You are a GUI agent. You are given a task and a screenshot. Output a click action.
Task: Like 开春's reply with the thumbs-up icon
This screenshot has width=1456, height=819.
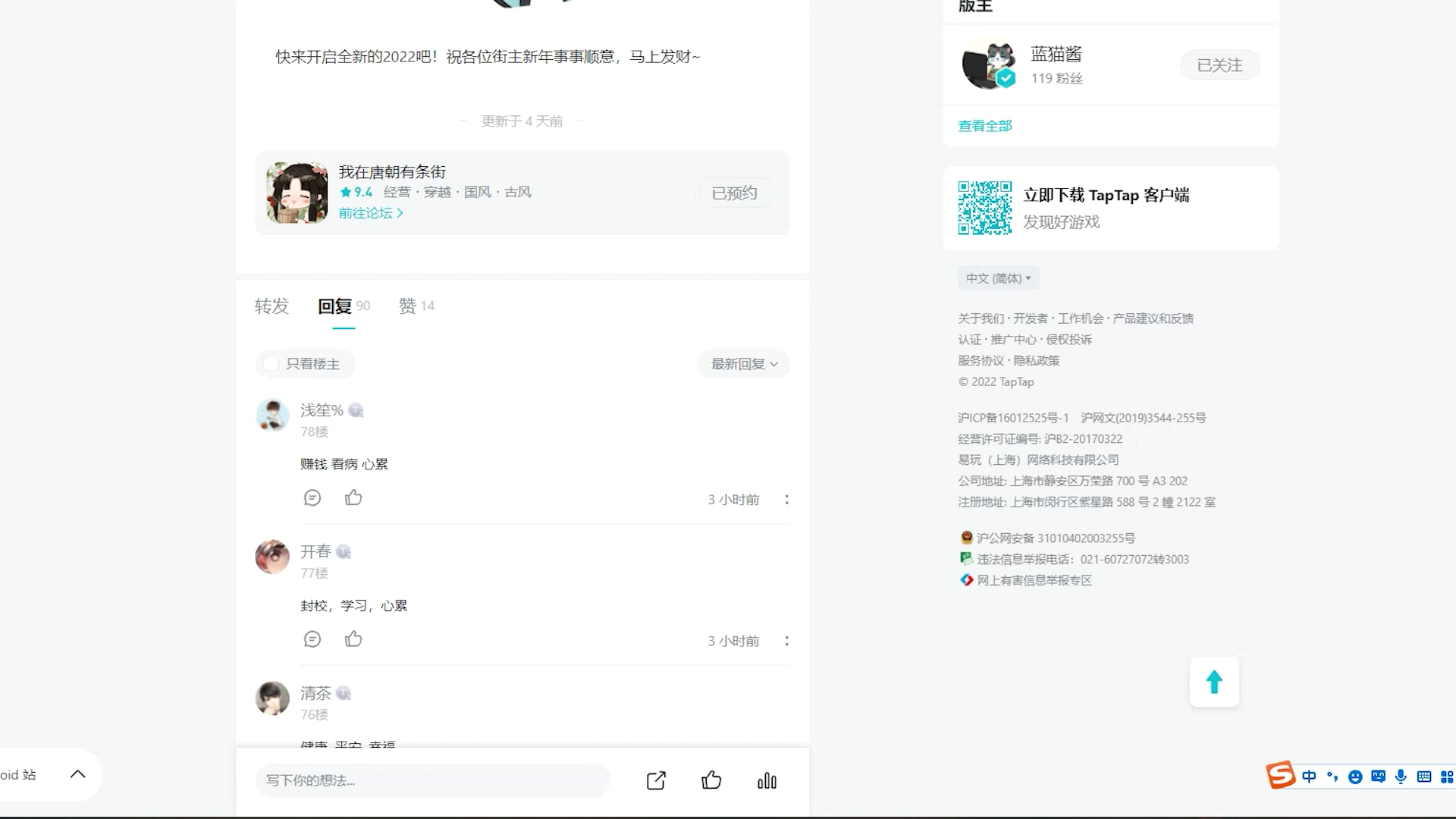pos(353,639)
